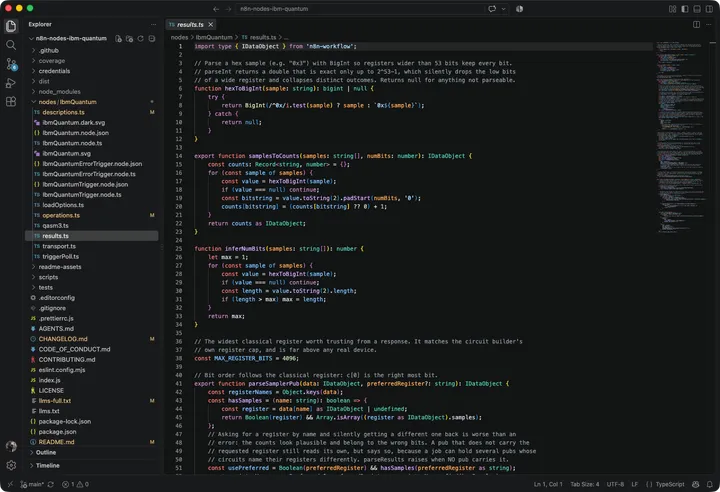720x492 pixels.
Task: Open the Run and Debug view
Action: (x=11, y=83)
